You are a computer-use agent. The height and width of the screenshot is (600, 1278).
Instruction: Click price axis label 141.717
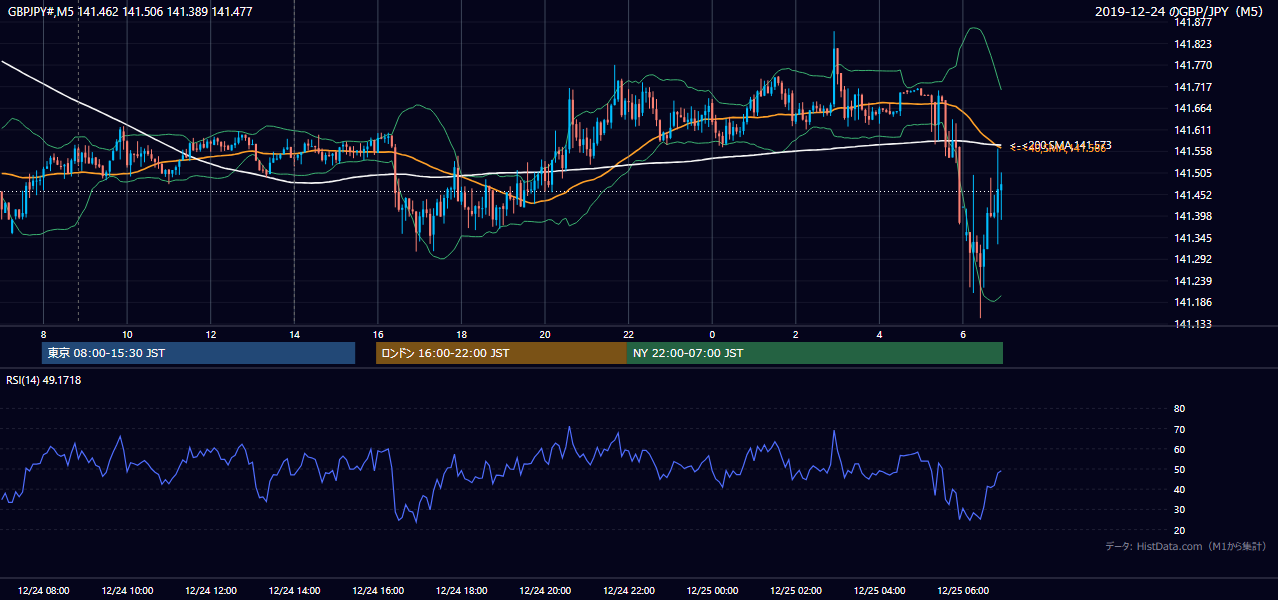[1193, 87]
